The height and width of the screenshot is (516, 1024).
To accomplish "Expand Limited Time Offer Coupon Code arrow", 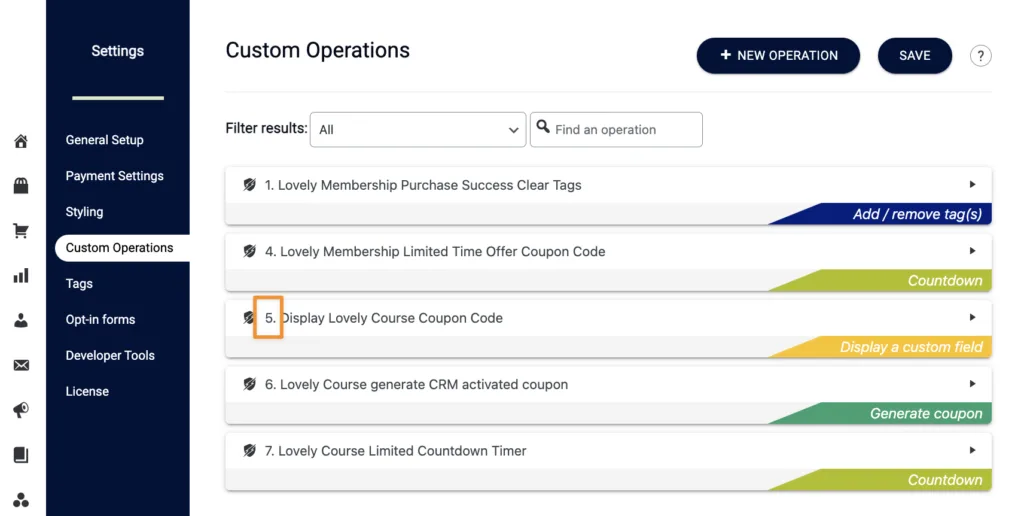I will point(972,251).
